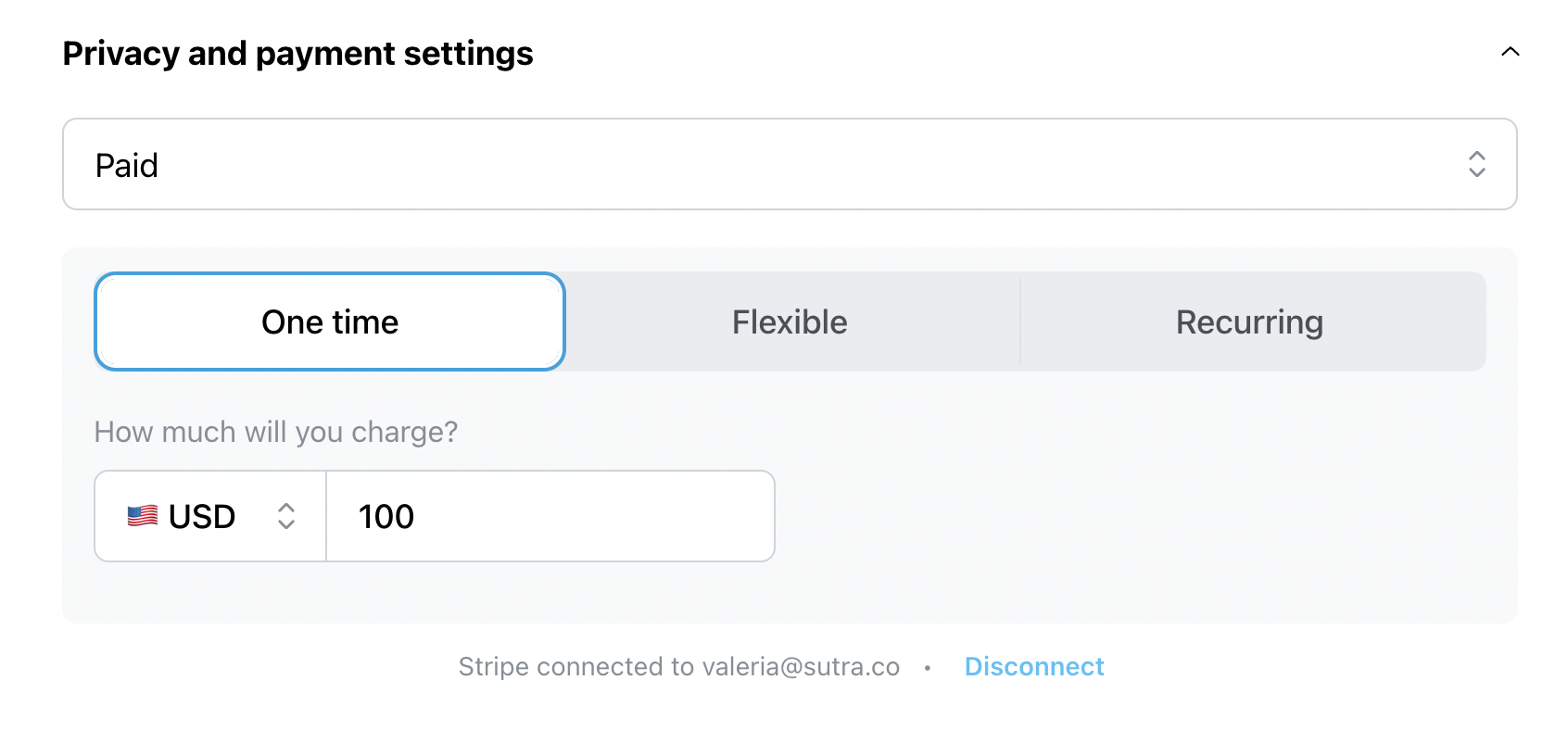Switch to the Flexible payment option
1568x756 pixels.
click(790, 321)
